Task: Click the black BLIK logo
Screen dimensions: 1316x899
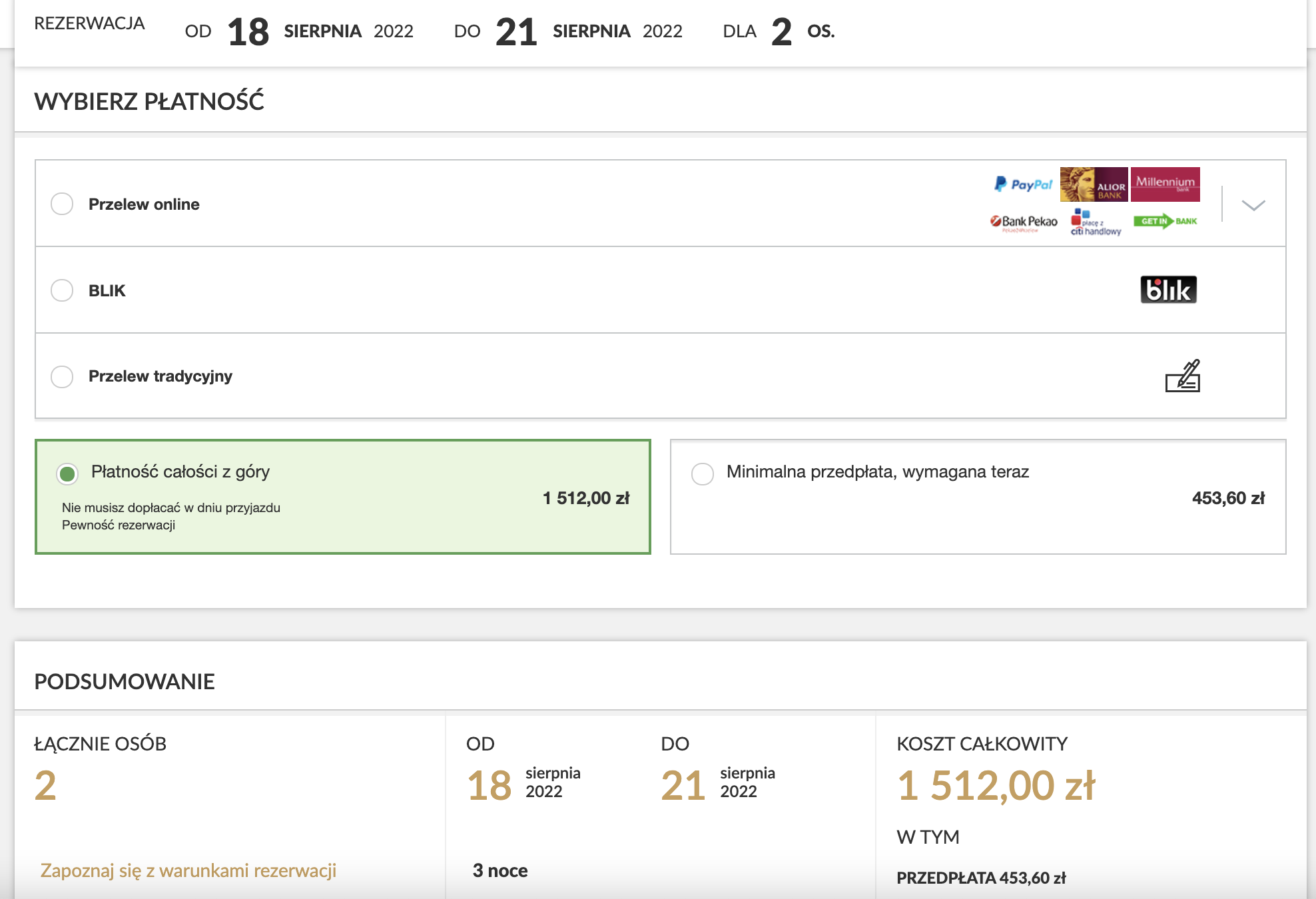Action: tap(1168, 290)
